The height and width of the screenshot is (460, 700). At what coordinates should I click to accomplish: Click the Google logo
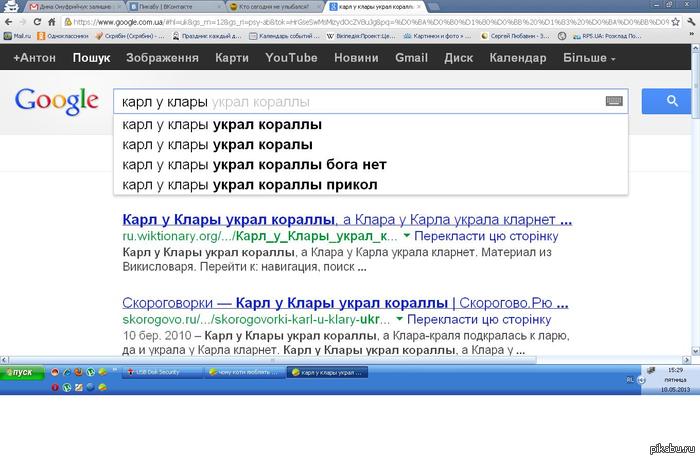(x=56, y=101)
